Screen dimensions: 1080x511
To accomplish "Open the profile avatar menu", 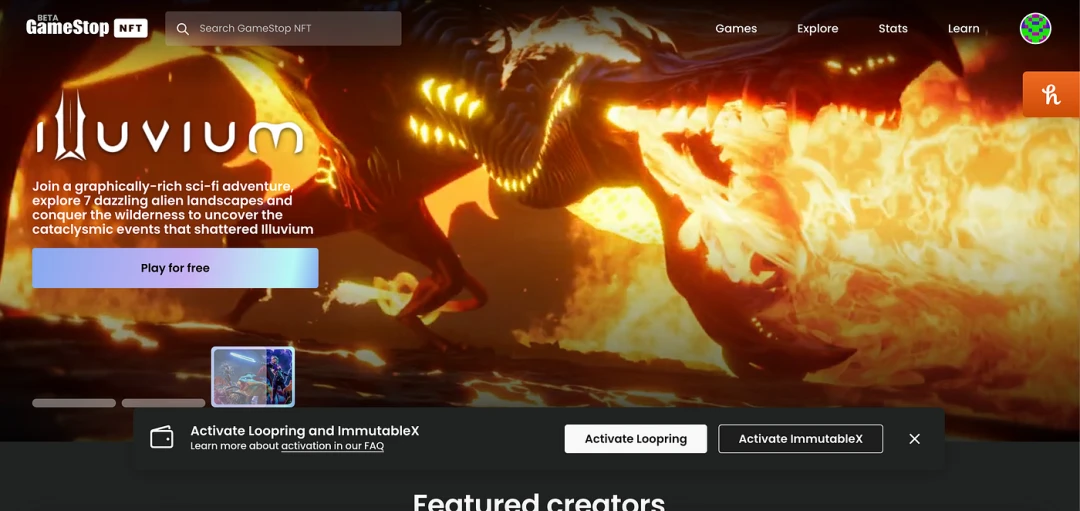I will click(1035, 29).
